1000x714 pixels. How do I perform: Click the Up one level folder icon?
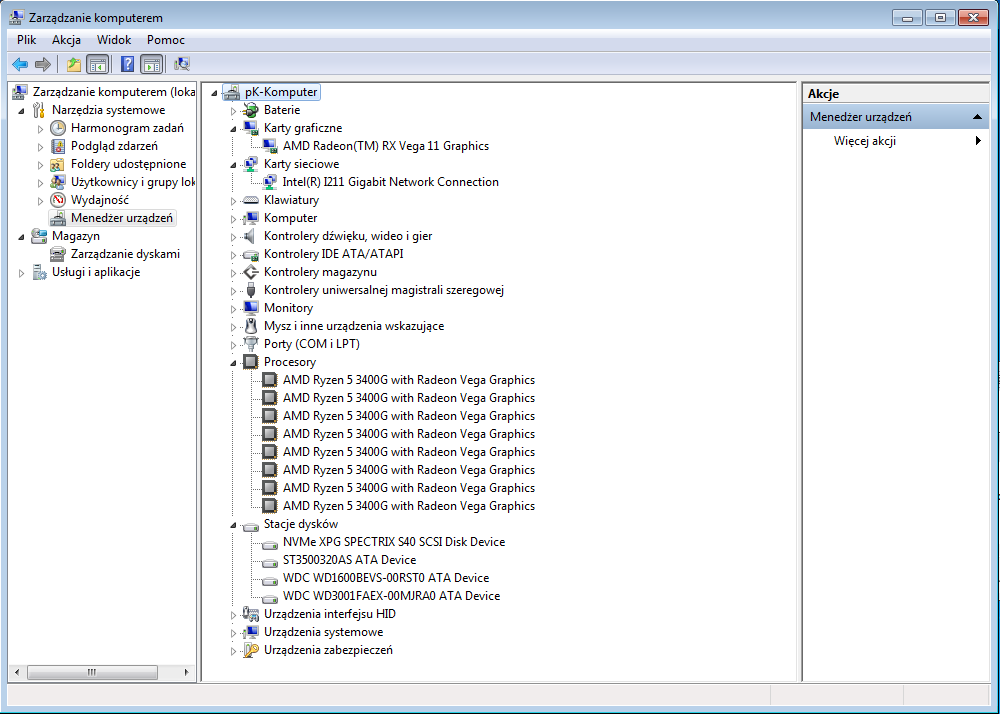[x=73, y=64]
